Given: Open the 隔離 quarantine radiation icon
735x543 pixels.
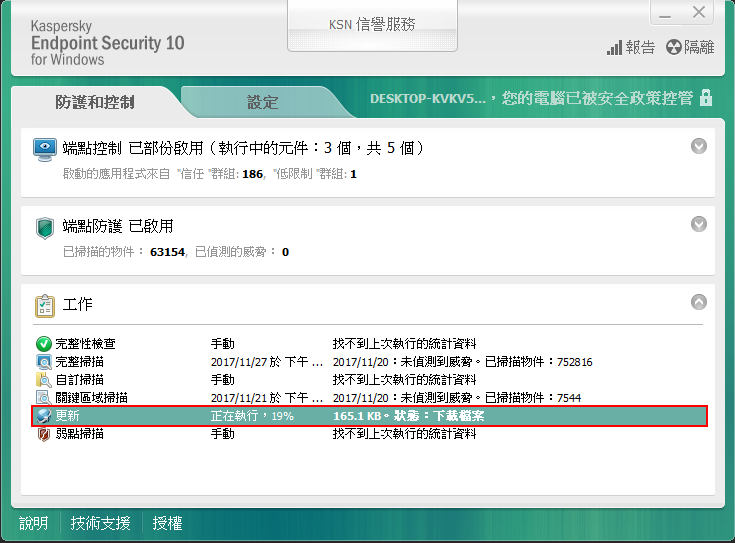Looking at the screenshot, I should (674, 47).
